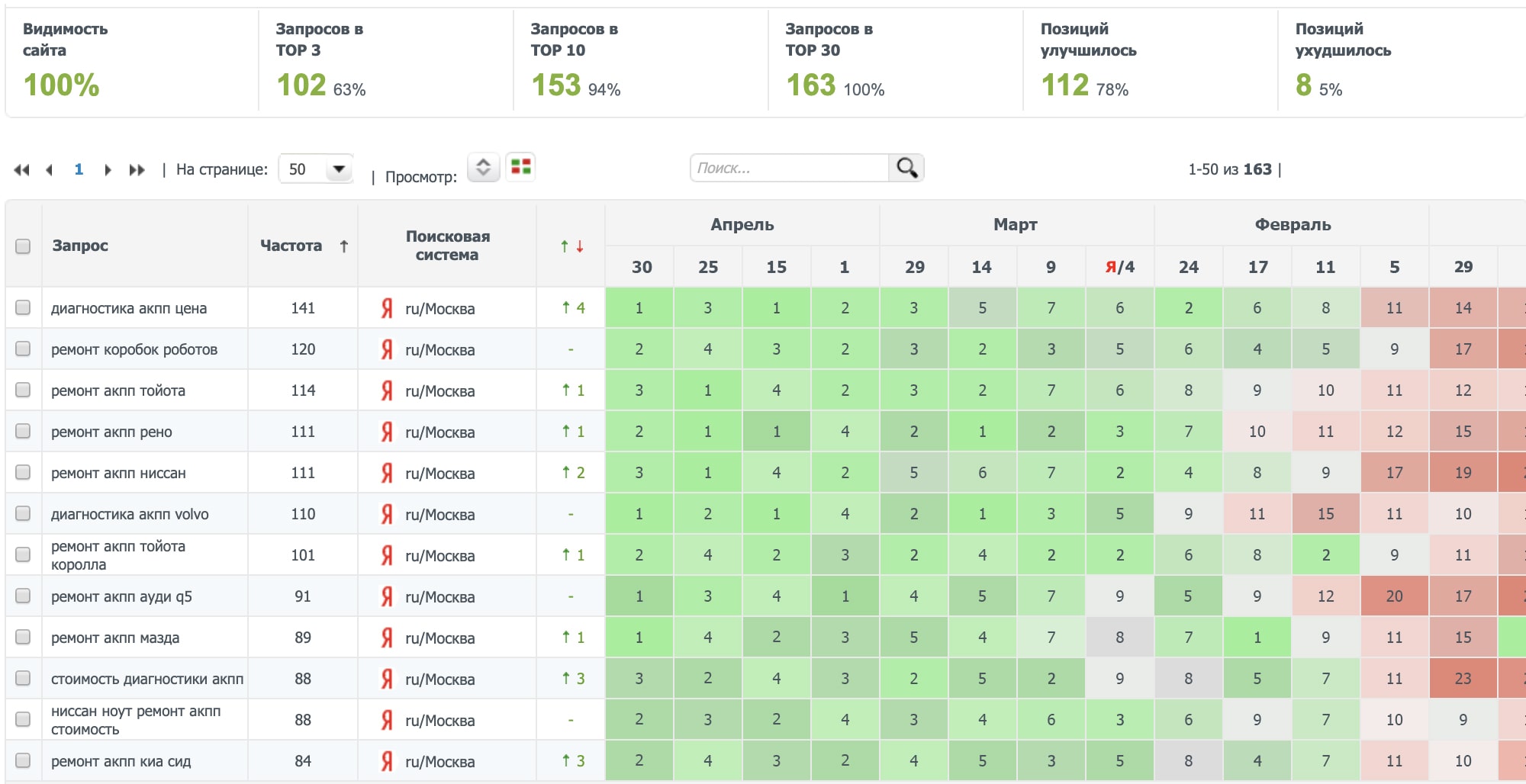Switch to colored grid view icon
Image resolution: width=1526 pixels, height=784 pixels.
click(x=520, y=167)
